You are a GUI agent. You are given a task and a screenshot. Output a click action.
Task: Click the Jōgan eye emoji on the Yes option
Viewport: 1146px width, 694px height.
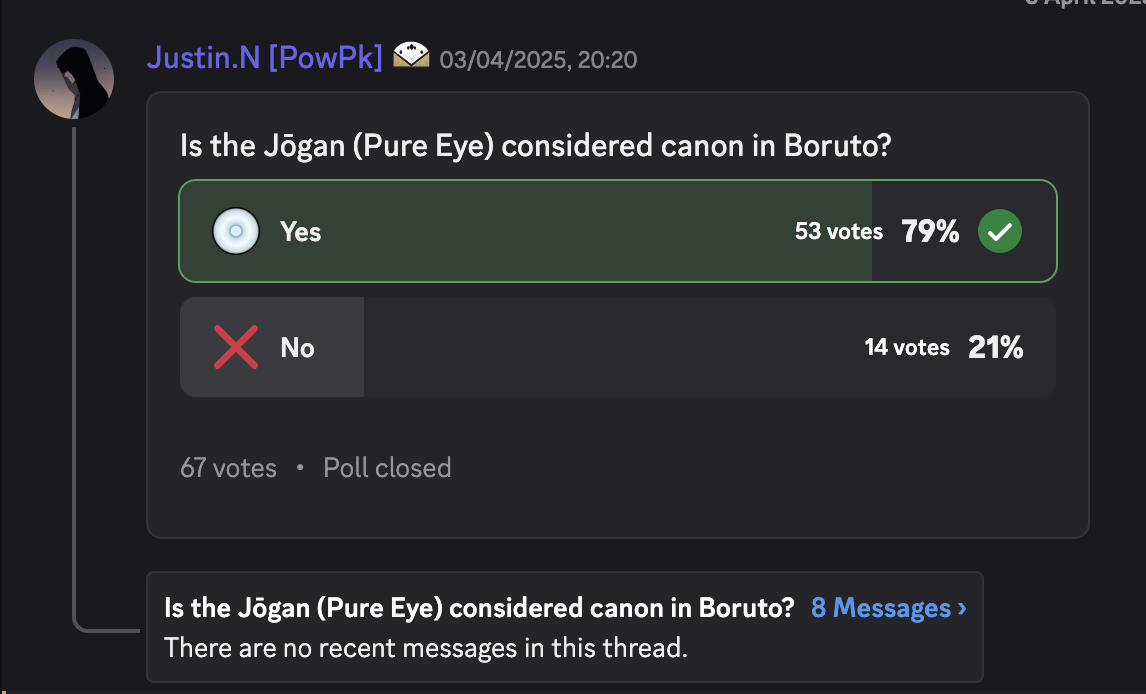coord(235,231)
